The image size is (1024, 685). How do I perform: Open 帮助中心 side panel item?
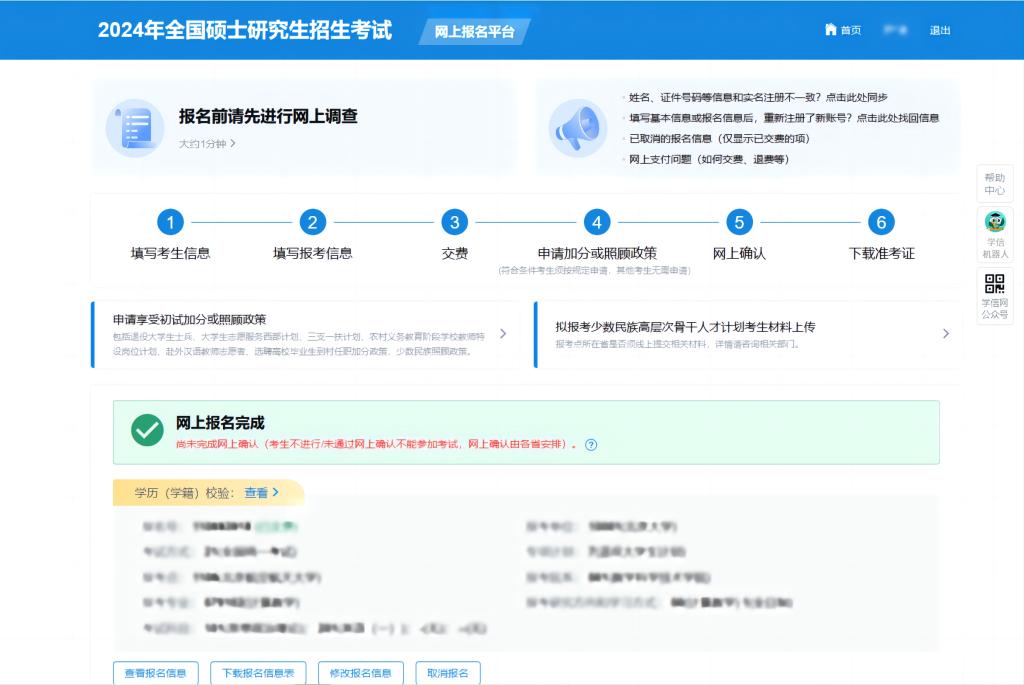coord(994,184)
